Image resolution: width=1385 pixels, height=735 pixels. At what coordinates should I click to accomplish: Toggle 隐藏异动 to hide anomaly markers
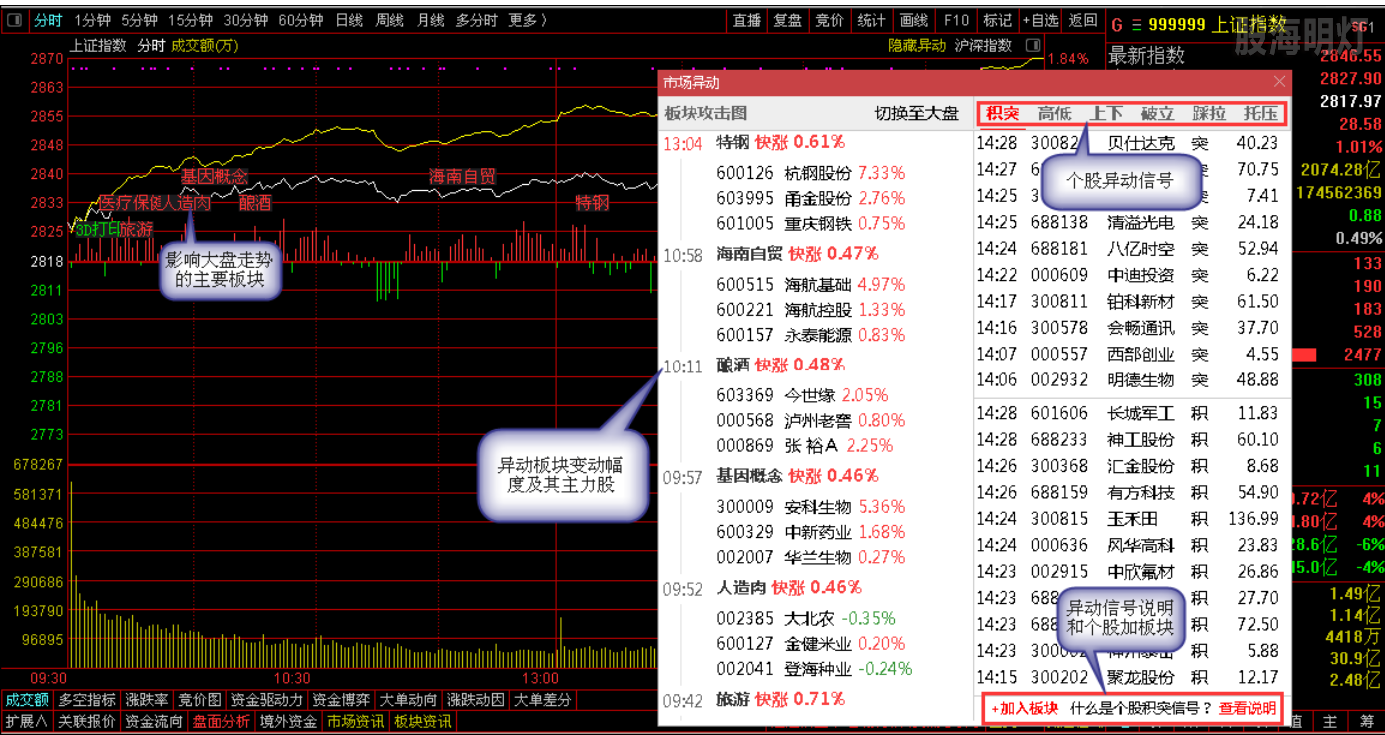pos(916,46)
